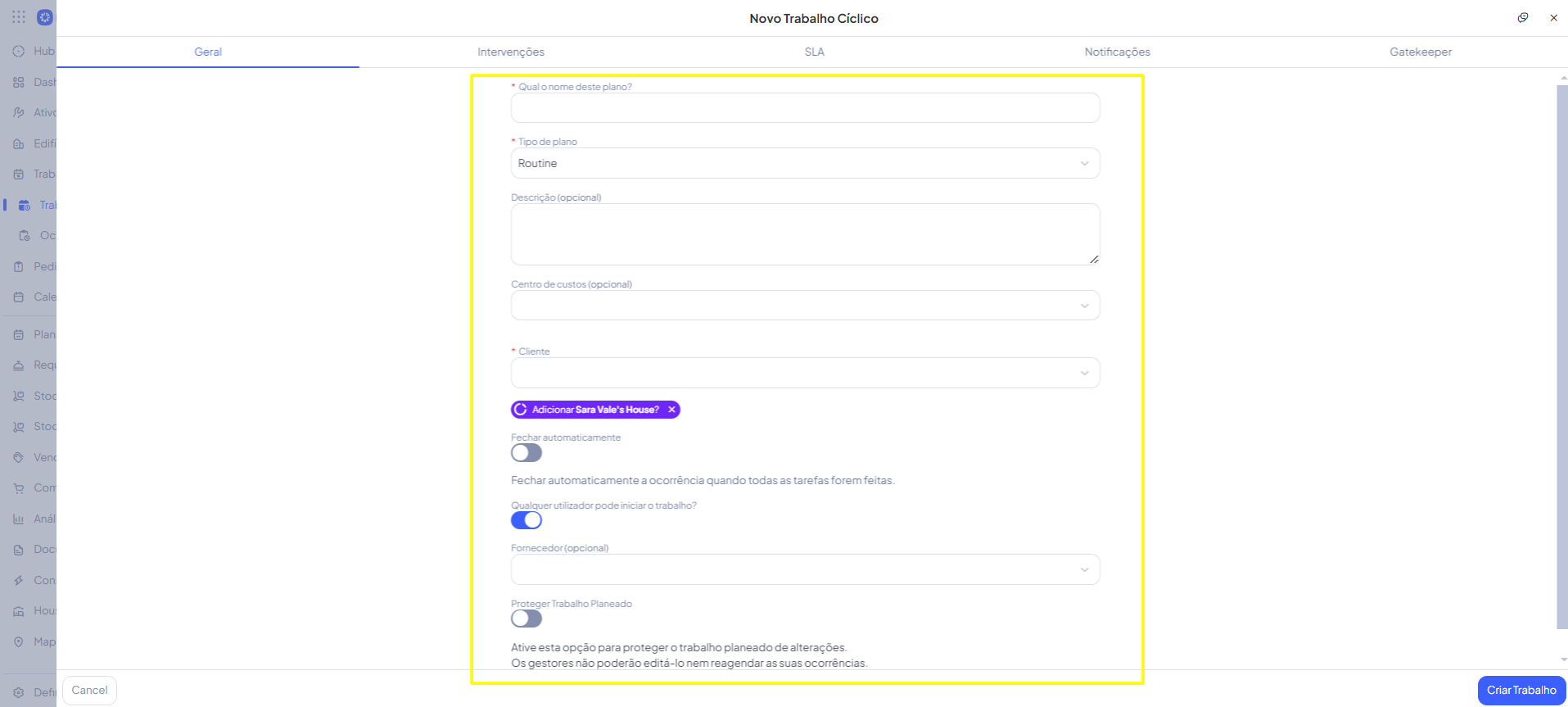1568x707 pixels.
Task: Open the Defi settings gear sidebar icon
Action: point(19,692)
